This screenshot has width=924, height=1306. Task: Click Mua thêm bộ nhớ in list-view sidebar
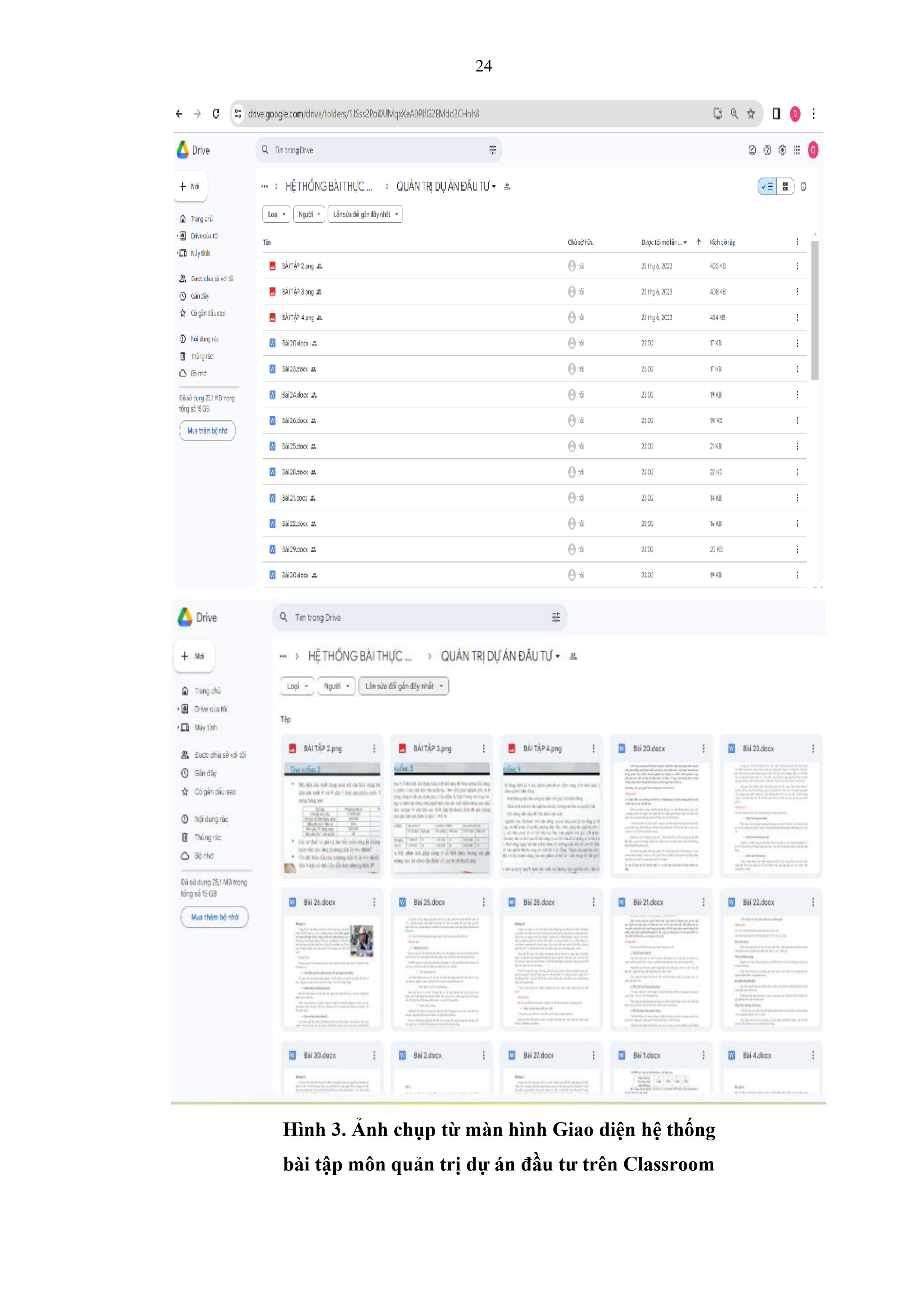207,431
